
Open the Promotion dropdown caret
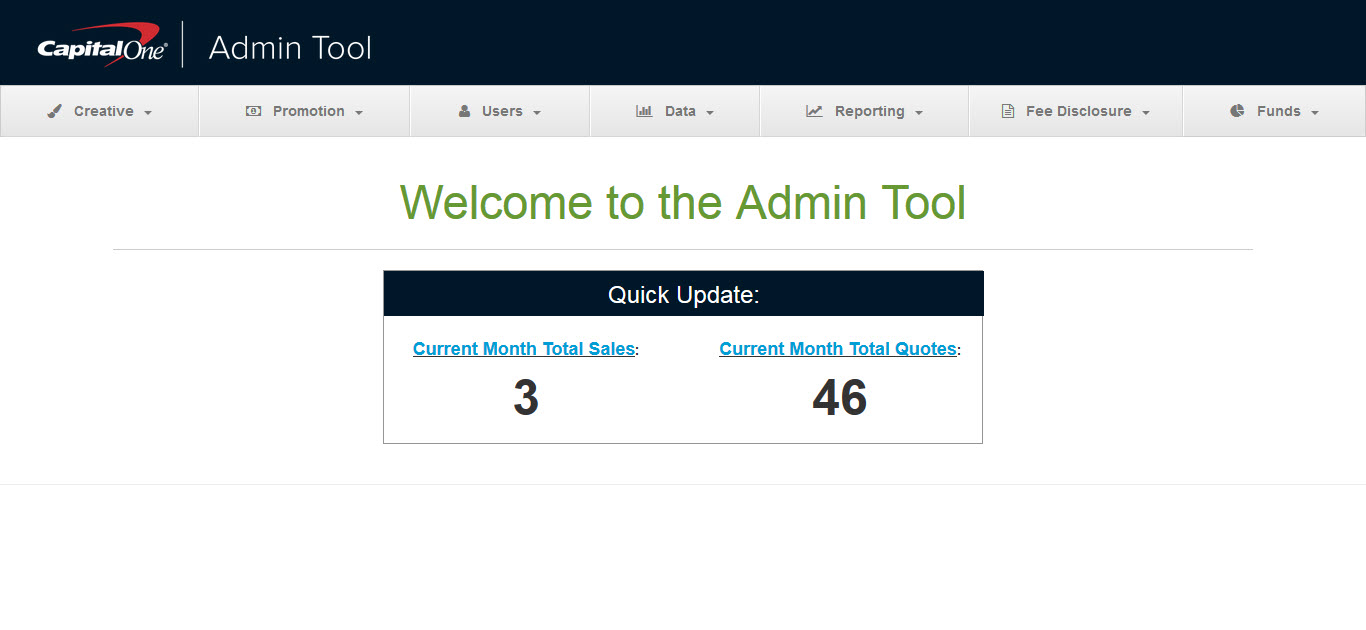[x=359, y=113]
